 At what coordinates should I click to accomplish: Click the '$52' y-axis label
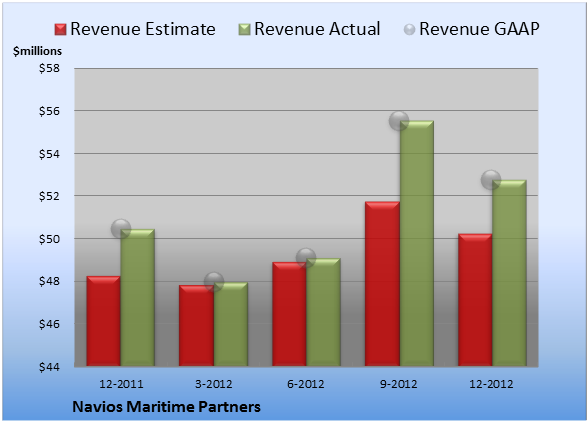pyautogui.click(x=49, y=196)
